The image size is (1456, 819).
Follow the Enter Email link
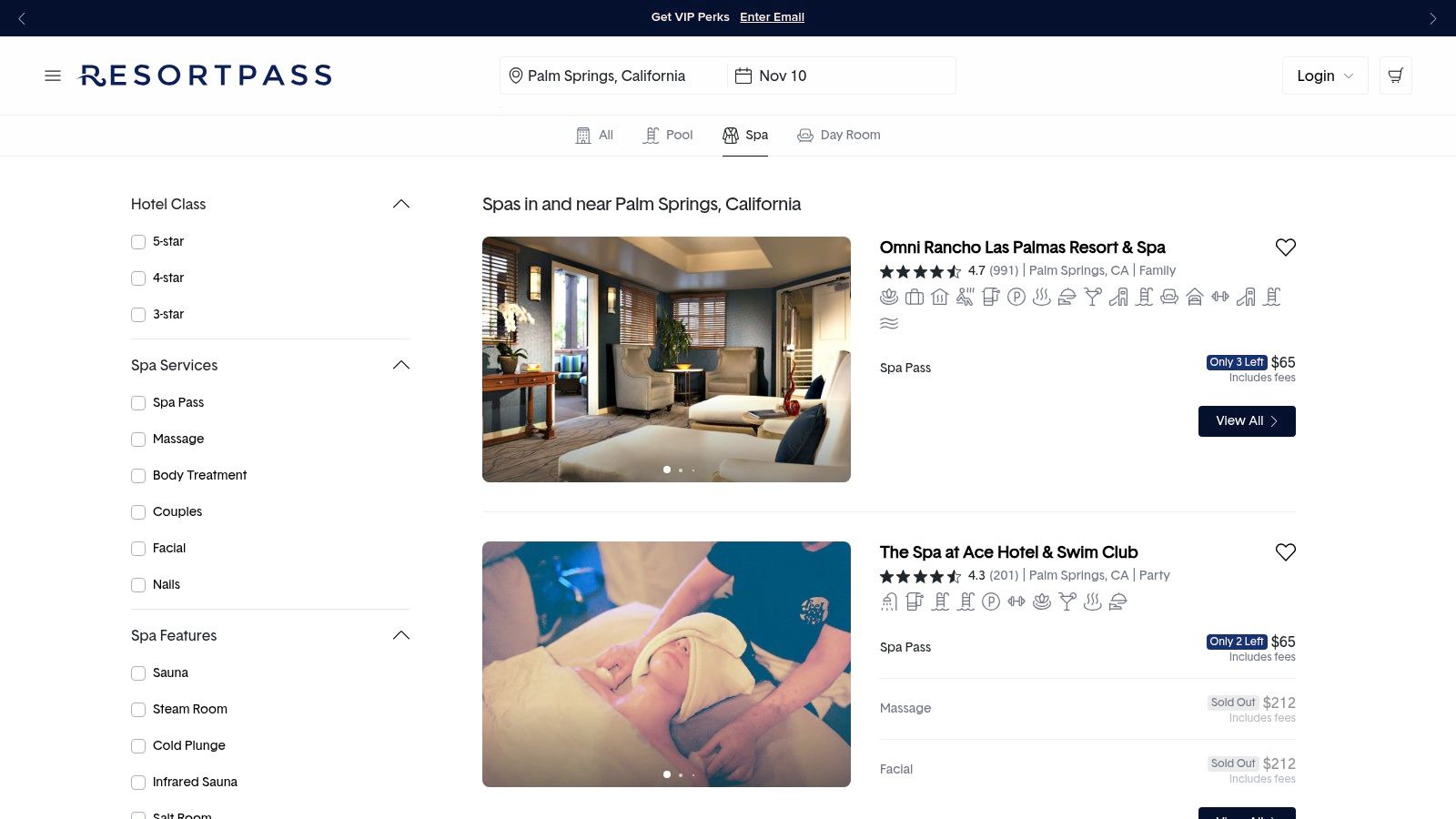pos(772,17)
